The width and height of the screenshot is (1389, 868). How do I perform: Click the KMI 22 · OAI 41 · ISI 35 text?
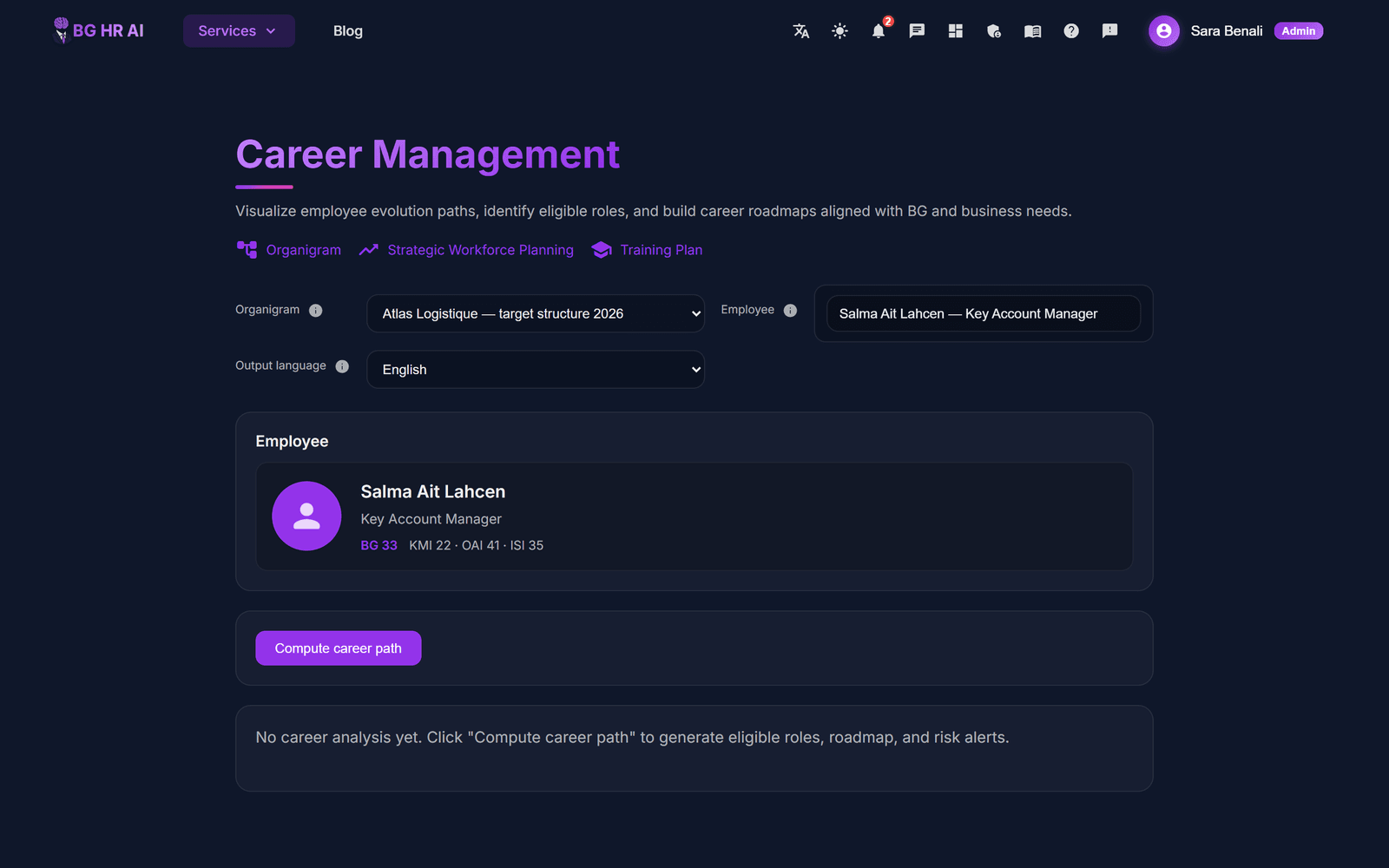pos(477,545)
